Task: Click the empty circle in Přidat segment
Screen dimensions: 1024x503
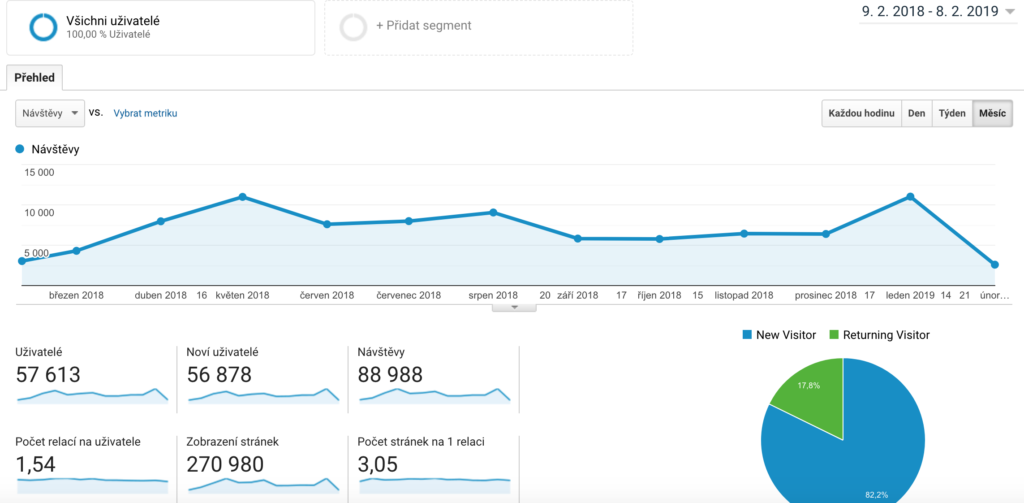Action: point(353,27)
